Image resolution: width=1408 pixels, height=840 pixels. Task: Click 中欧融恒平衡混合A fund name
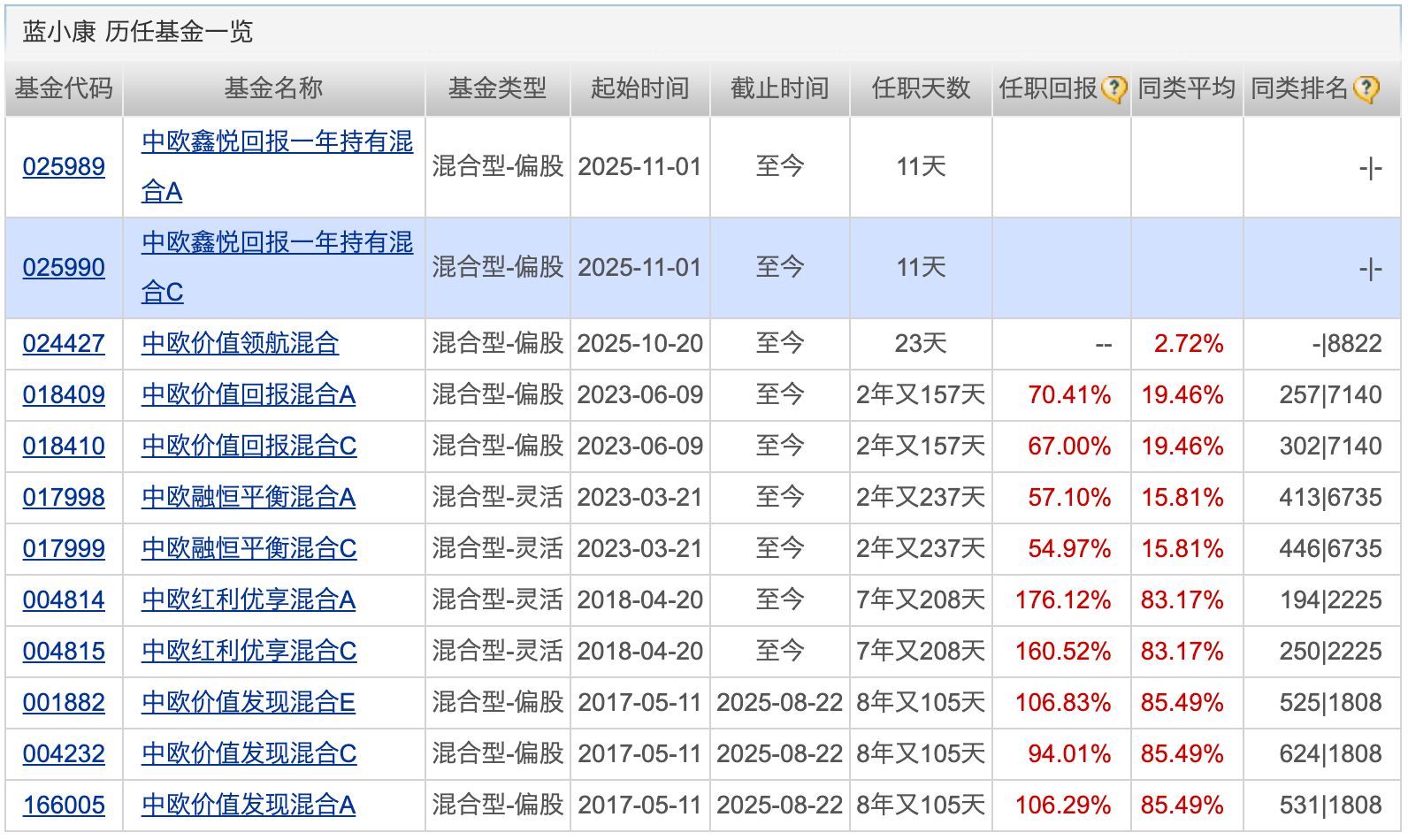(248, 497)
